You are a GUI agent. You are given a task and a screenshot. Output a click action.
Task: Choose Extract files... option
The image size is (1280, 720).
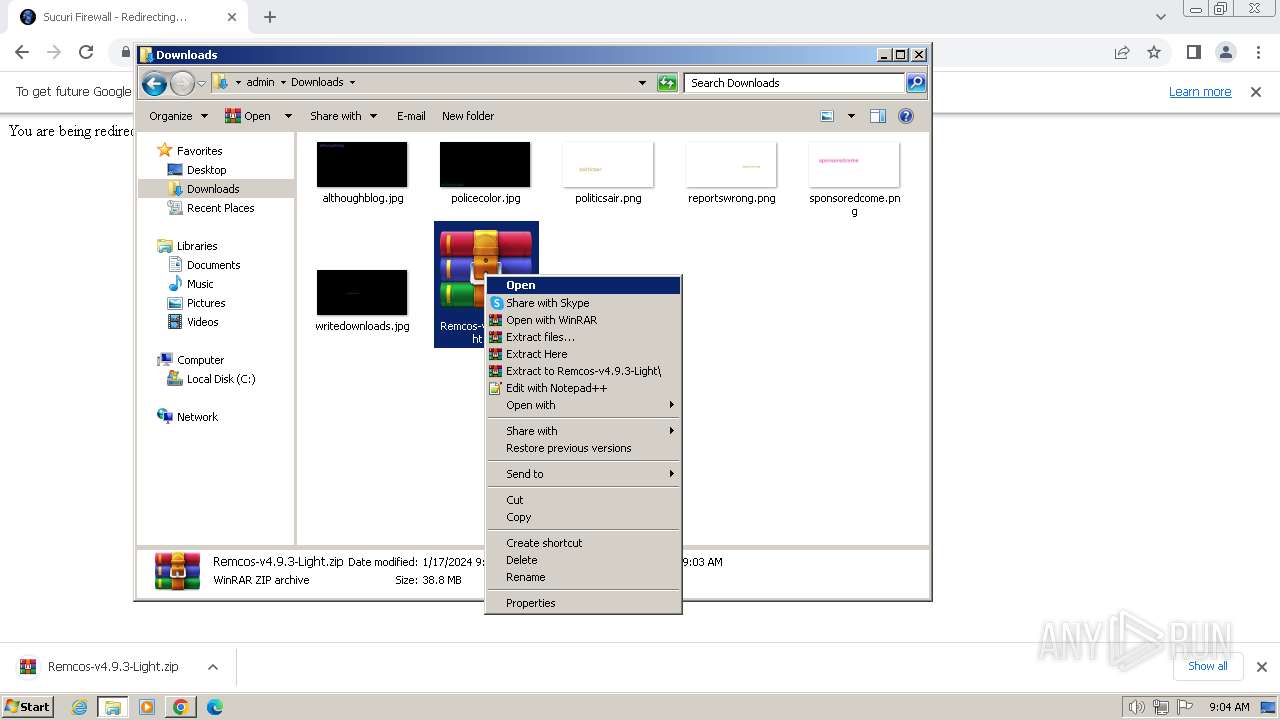tap(583, 337)
